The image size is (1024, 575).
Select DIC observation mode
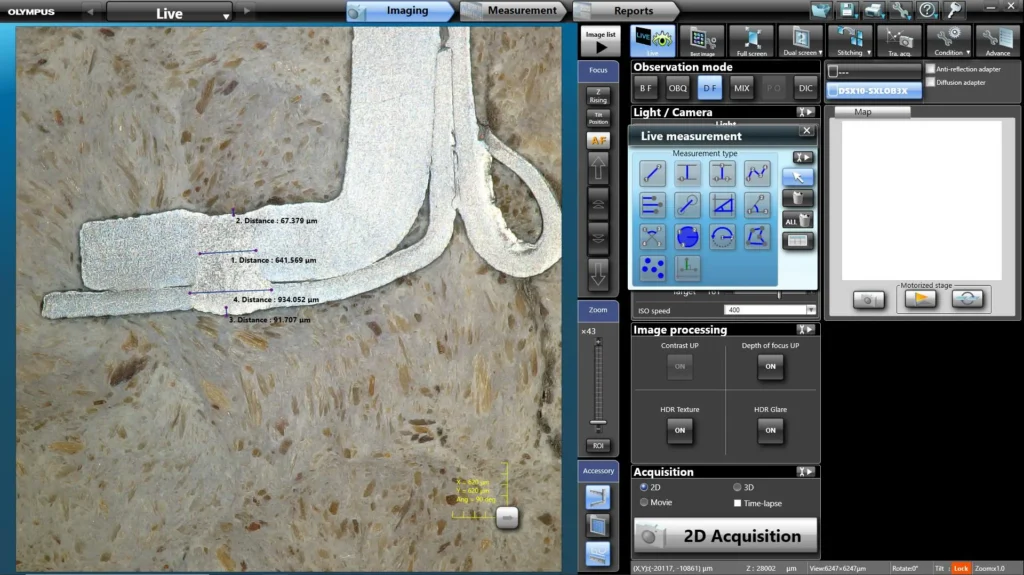pyautogui.click(x=805, y=88)
